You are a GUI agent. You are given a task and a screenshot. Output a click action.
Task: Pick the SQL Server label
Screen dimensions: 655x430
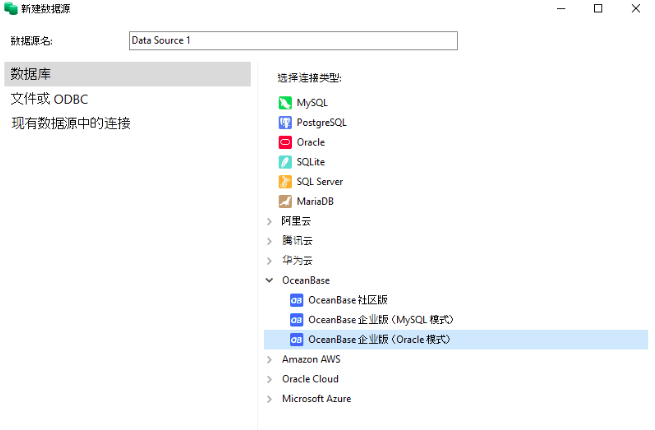[320, 181]
